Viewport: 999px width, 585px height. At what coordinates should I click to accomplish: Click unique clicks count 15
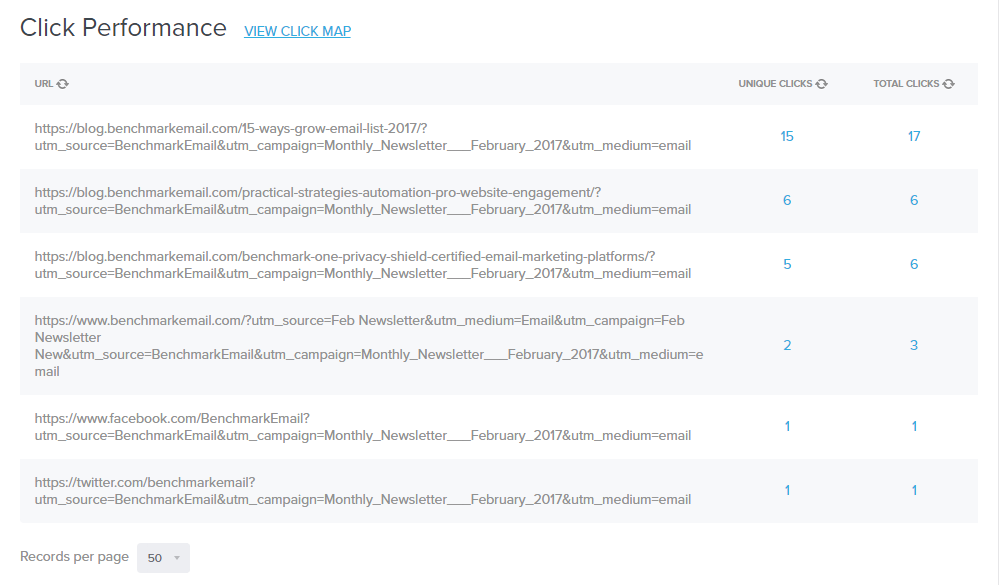pyautogui.click(x=787, y=136)
